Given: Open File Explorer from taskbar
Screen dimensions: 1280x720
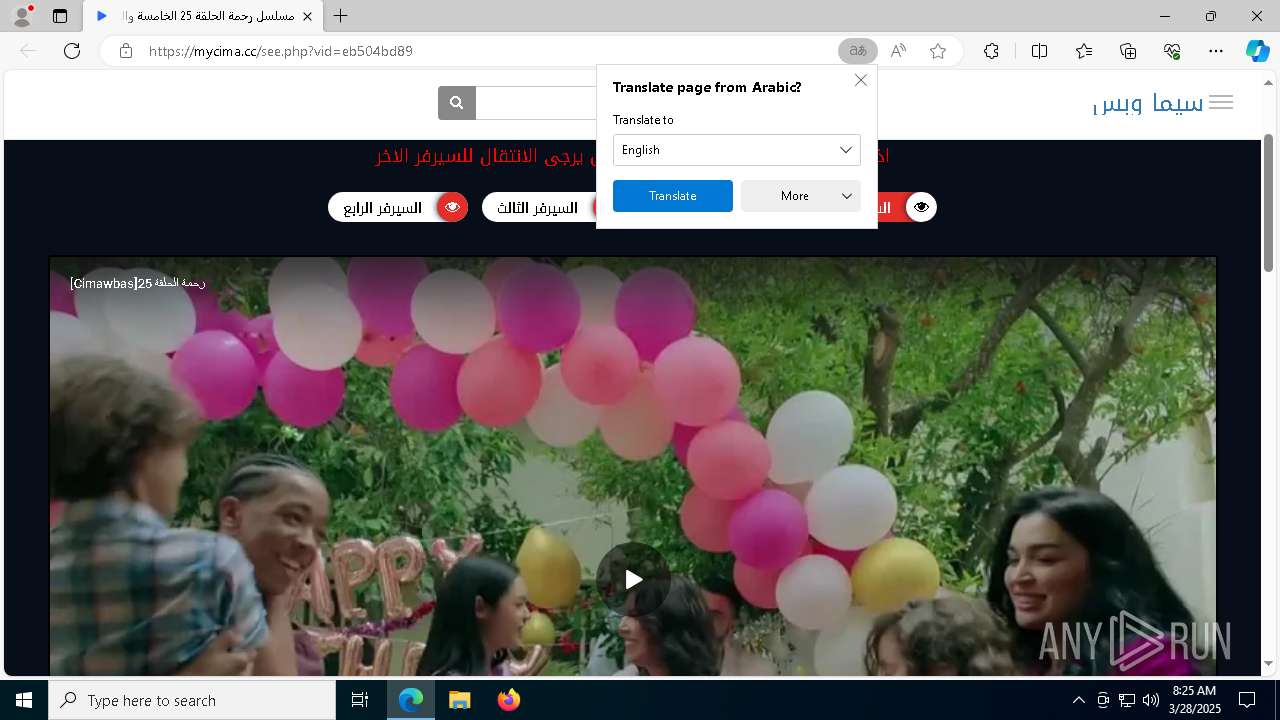Looking at the screenshot, I should 459,700.
